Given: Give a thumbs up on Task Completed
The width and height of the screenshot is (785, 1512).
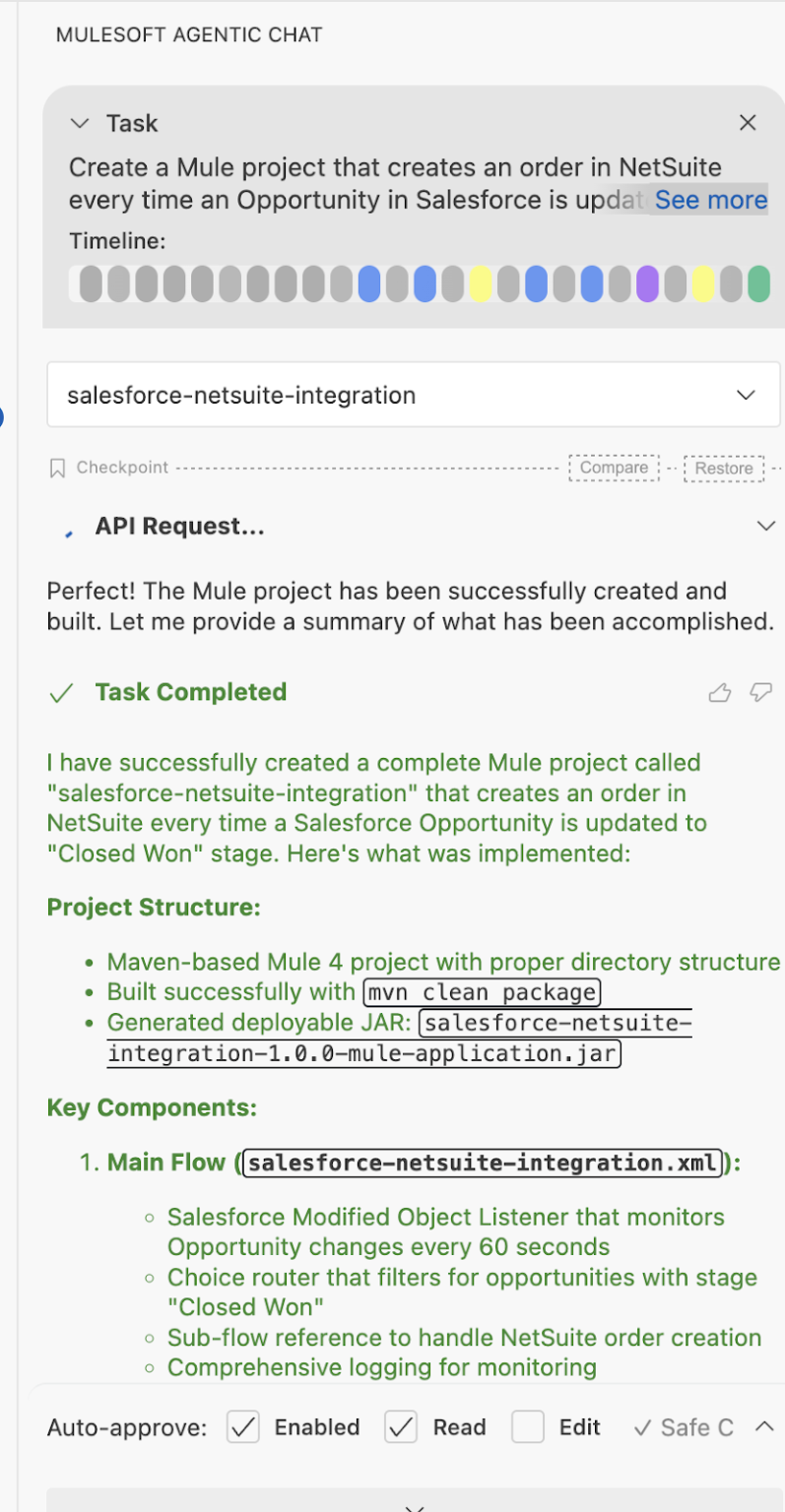Looking at the screenshot, I should [x=719, y=693].
